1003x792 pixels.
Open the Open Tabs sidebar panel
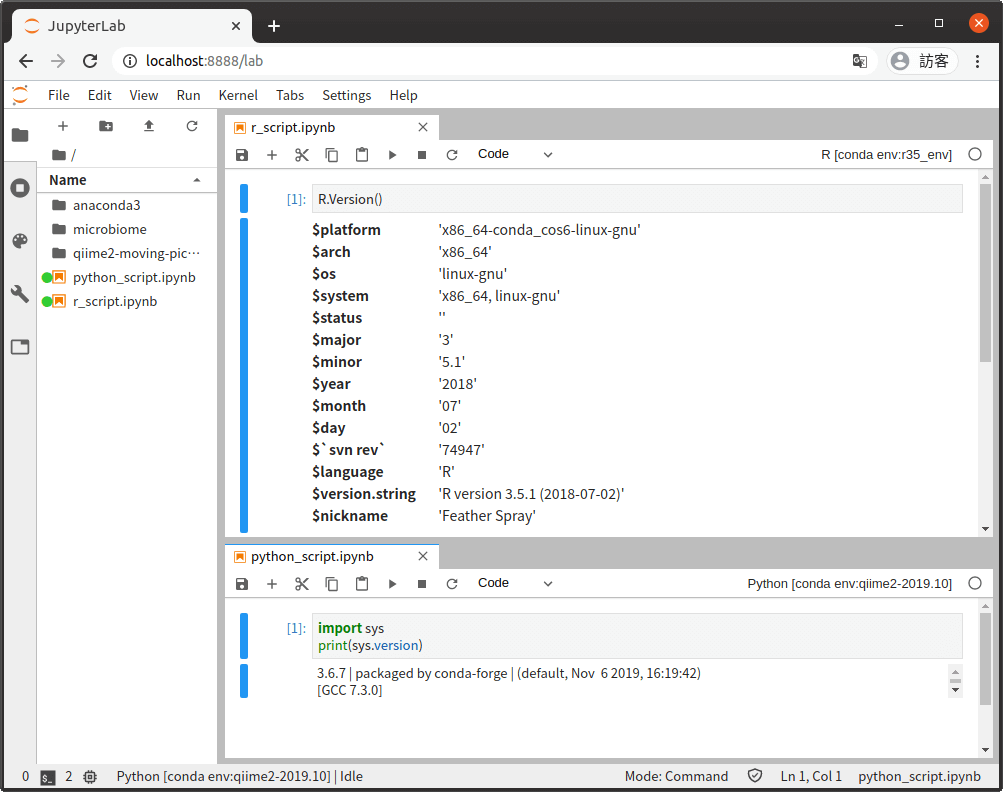tap(20, 347)
